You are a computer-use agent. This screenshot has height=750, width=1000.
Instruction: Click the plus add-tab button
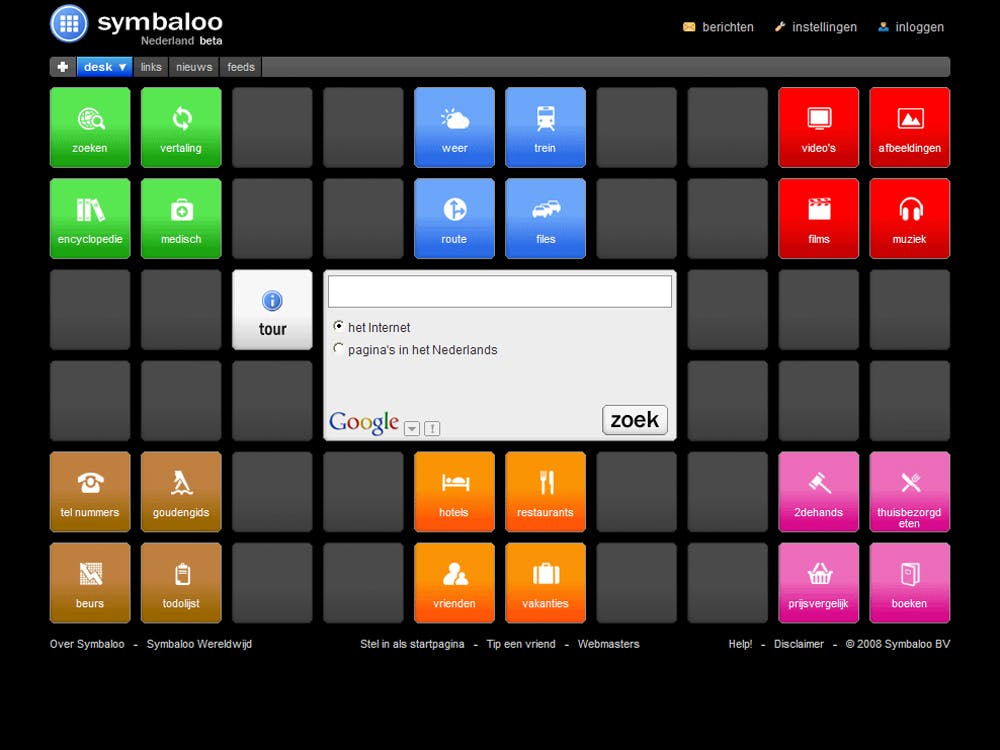pyautogui.click(x=62, y=67)
